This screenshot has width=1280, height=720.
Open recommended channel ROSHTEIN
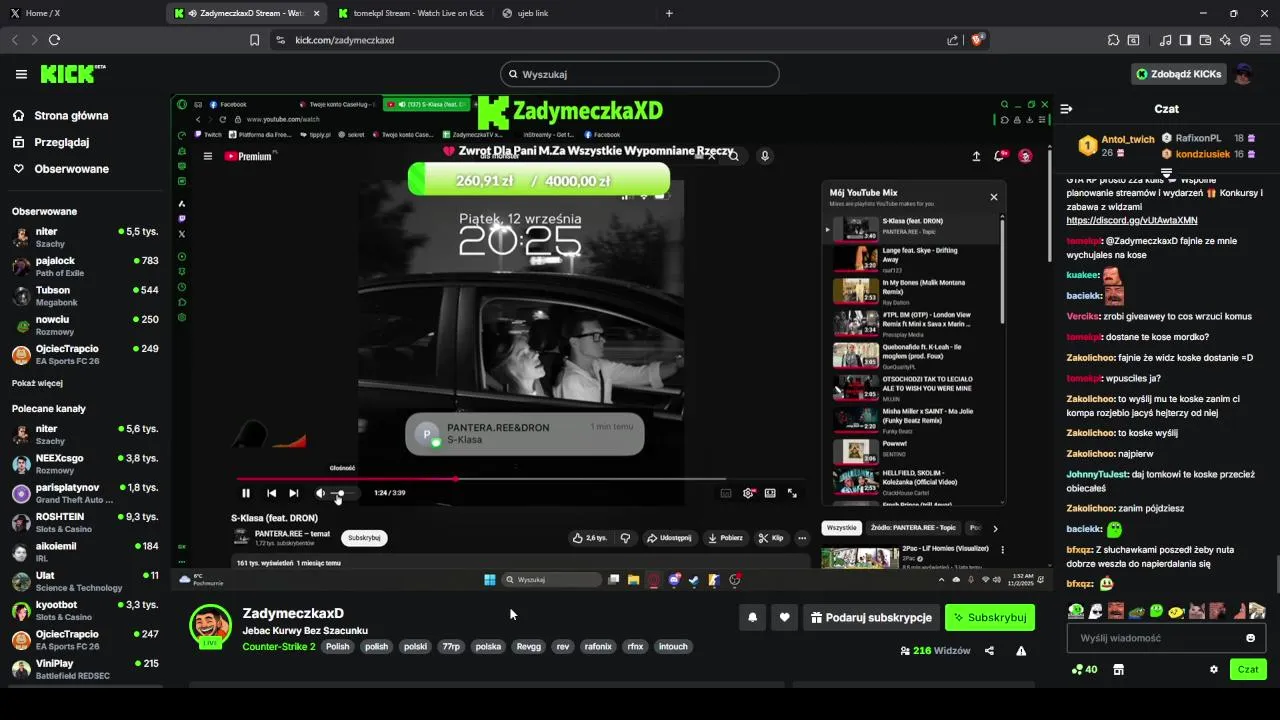85,523
